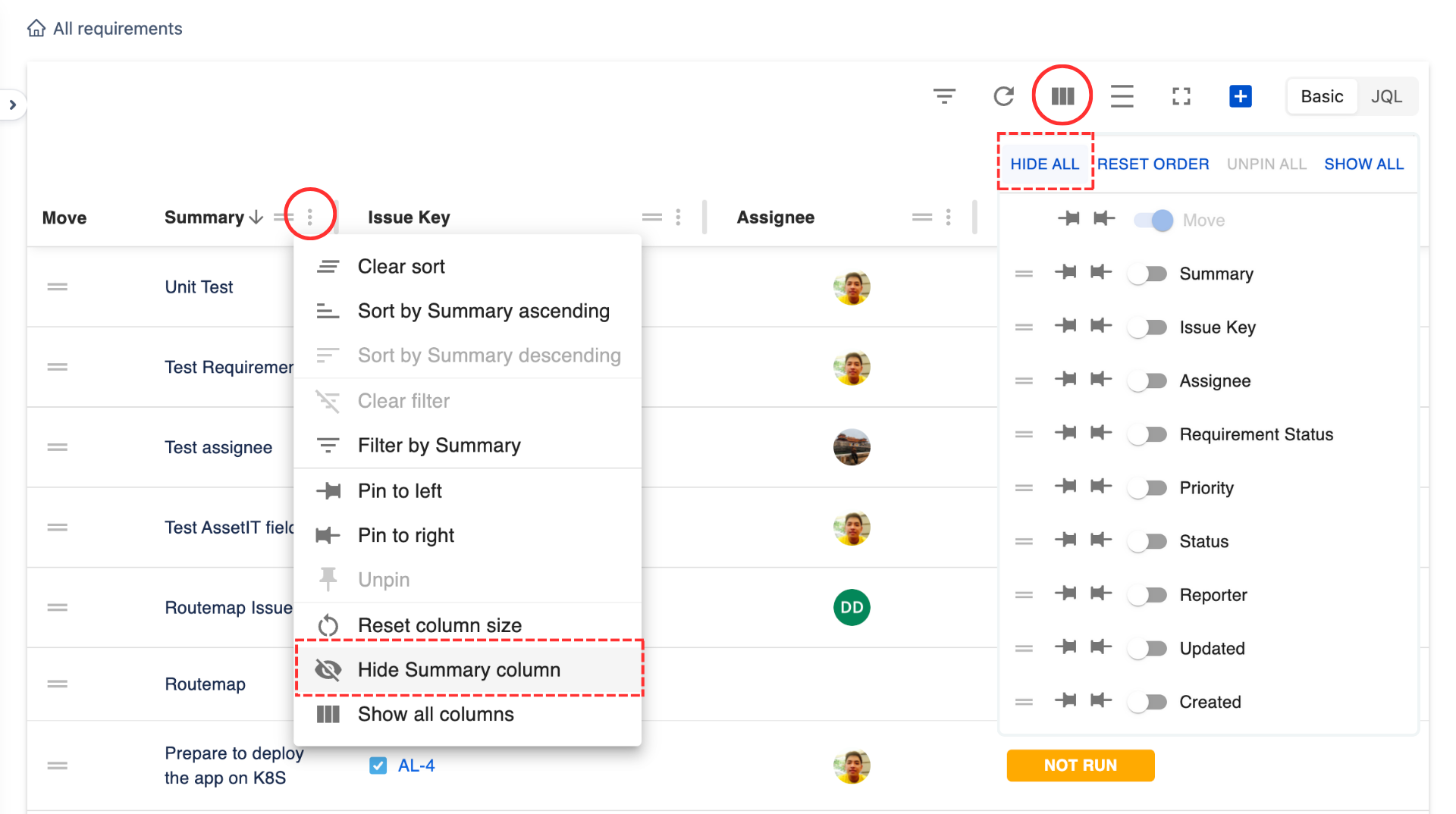1456x814 pixels.
Task: Open the column chooser icon
Action: [1062, 96]
